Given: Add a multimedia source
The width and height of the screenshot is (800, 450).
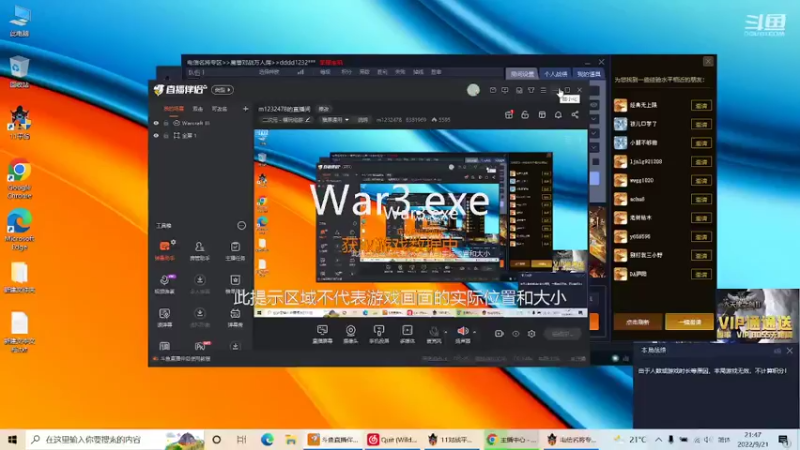Looking at the screenshot, I should [x=407, y=334].
